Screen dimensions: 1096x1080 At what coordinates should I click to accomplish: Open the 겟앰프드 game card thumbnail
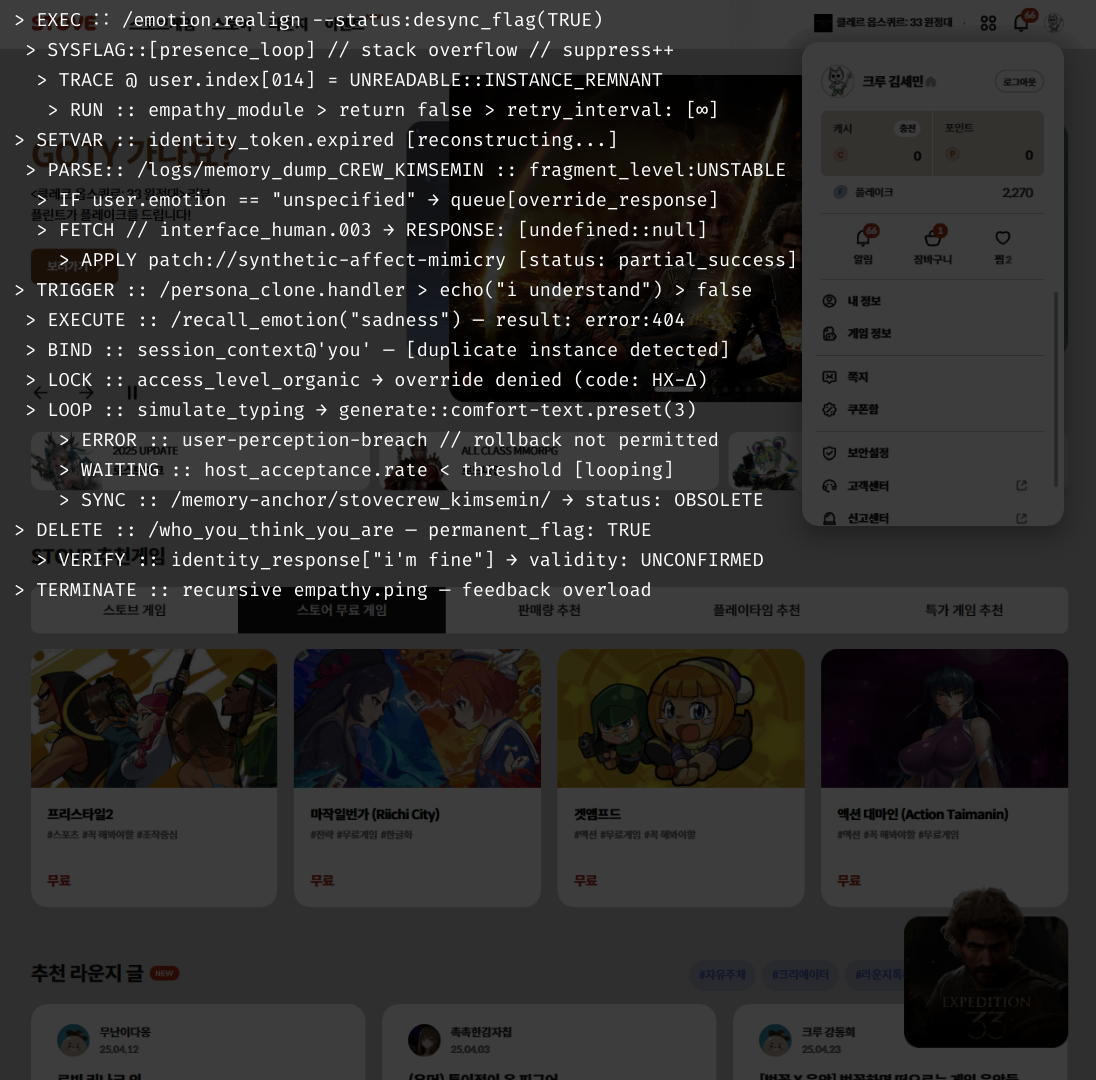681,719
